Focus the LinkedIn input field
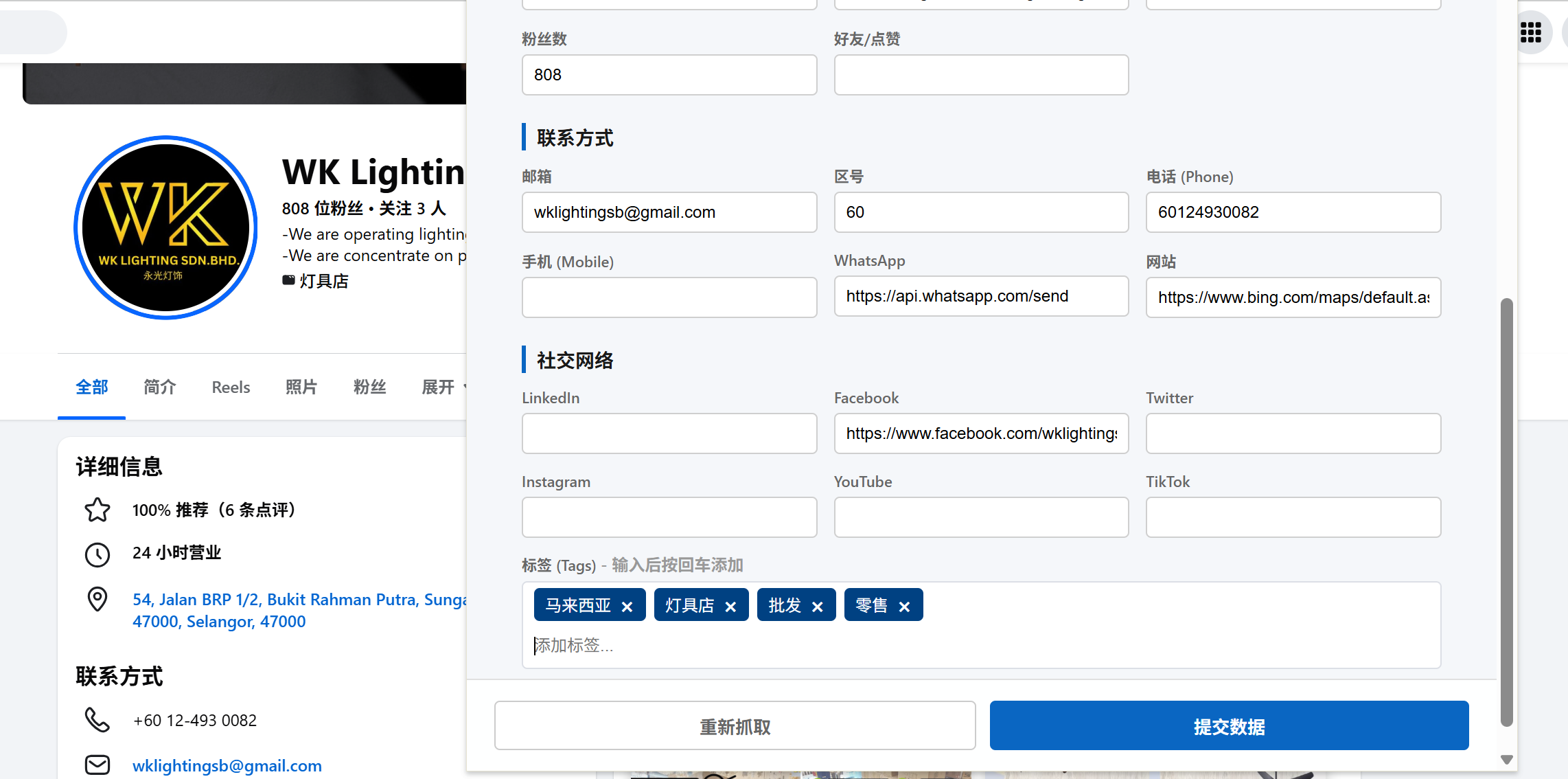The image size is (1568, 779). tap(669, 433)
